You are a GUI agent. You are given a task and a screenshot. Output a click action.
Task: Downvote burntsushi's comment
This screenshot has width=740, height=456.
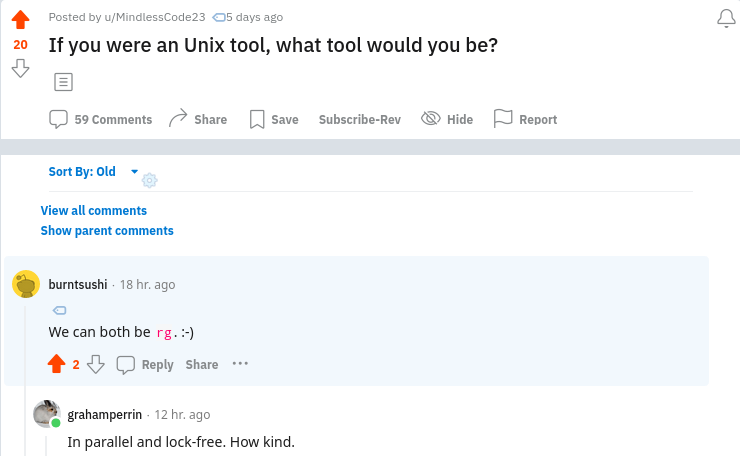coord(96,364)
